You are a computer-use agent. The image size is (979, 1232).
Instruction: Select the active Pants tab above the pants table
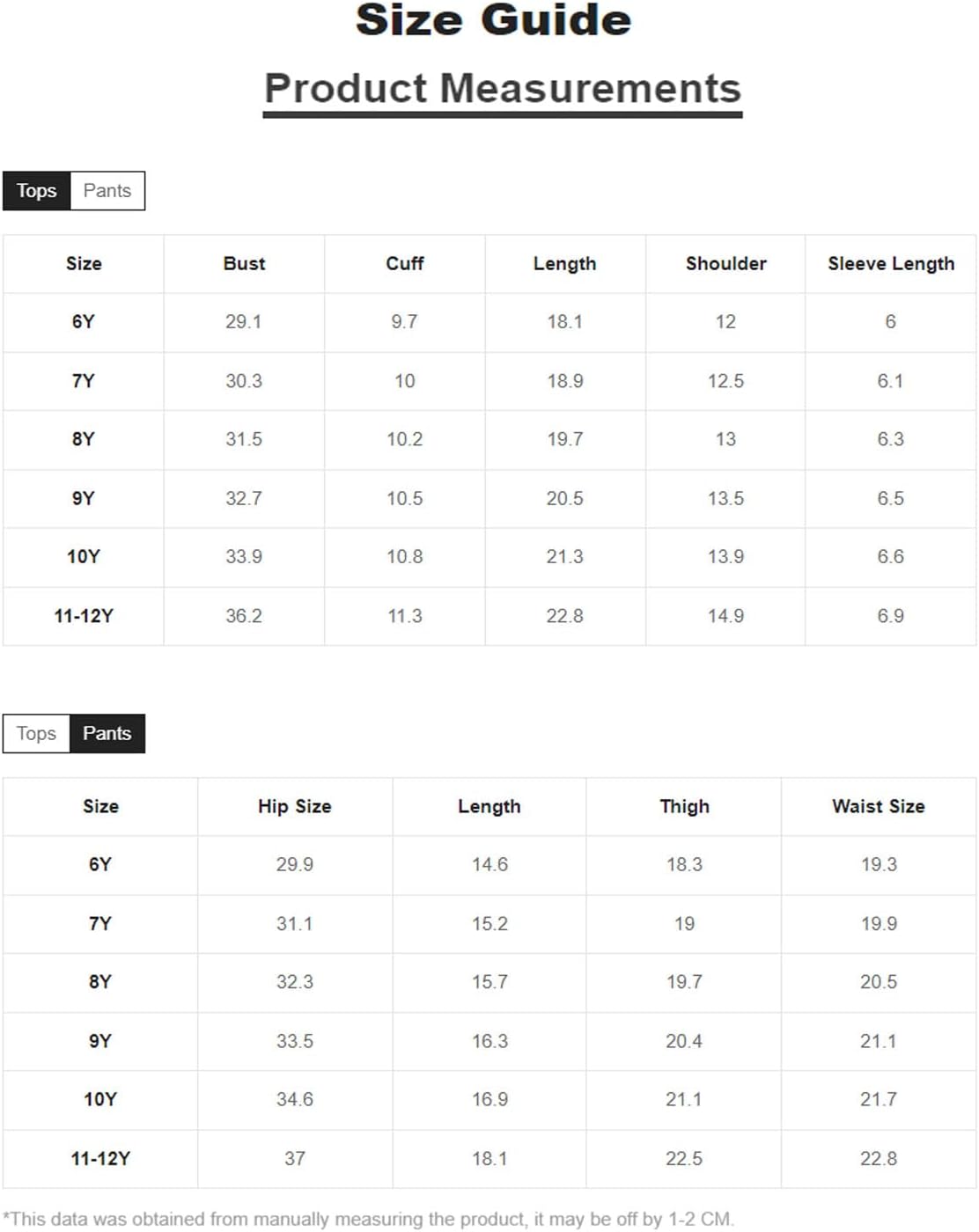point(107,734)
